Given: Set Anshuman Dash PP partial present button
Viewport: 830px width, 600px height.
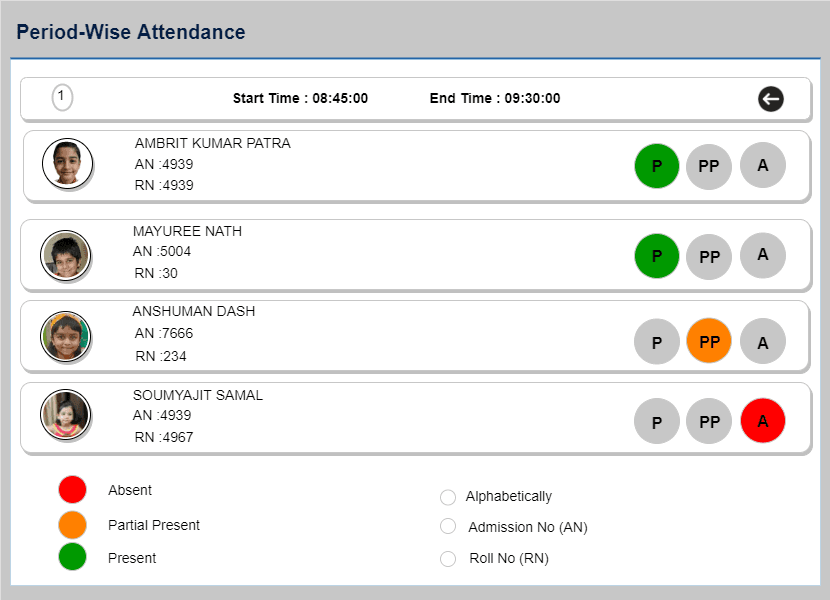Looking at the screenshot, I should [709, 341].
